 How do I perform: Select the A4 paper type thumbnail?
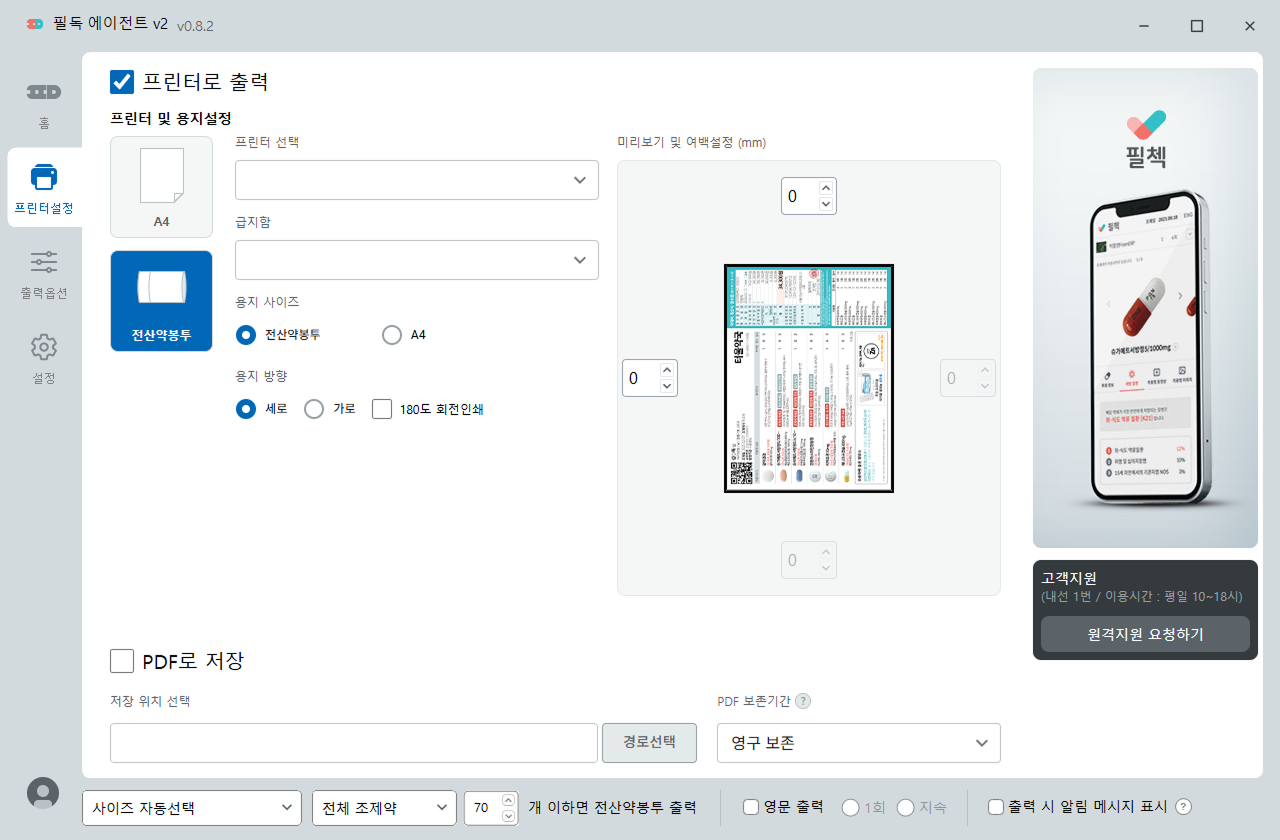(x=161, y=187)
